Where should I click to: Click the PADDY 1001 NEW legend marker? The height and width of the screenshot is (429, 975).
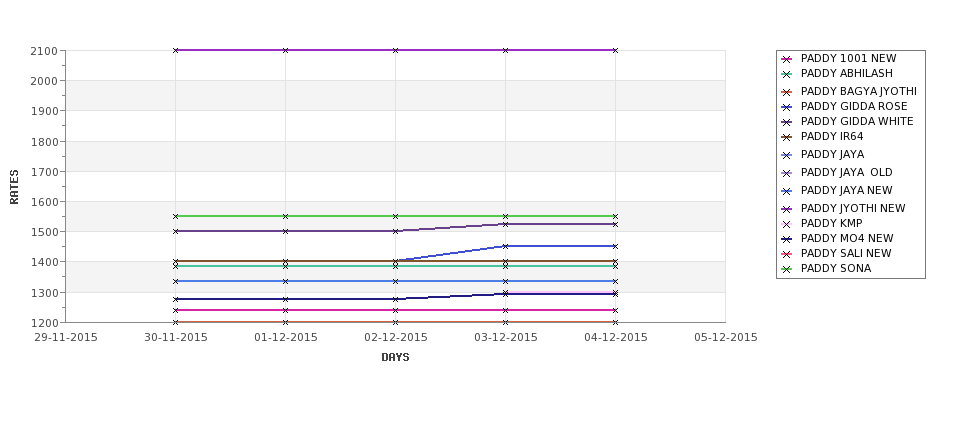pos(787,59)
